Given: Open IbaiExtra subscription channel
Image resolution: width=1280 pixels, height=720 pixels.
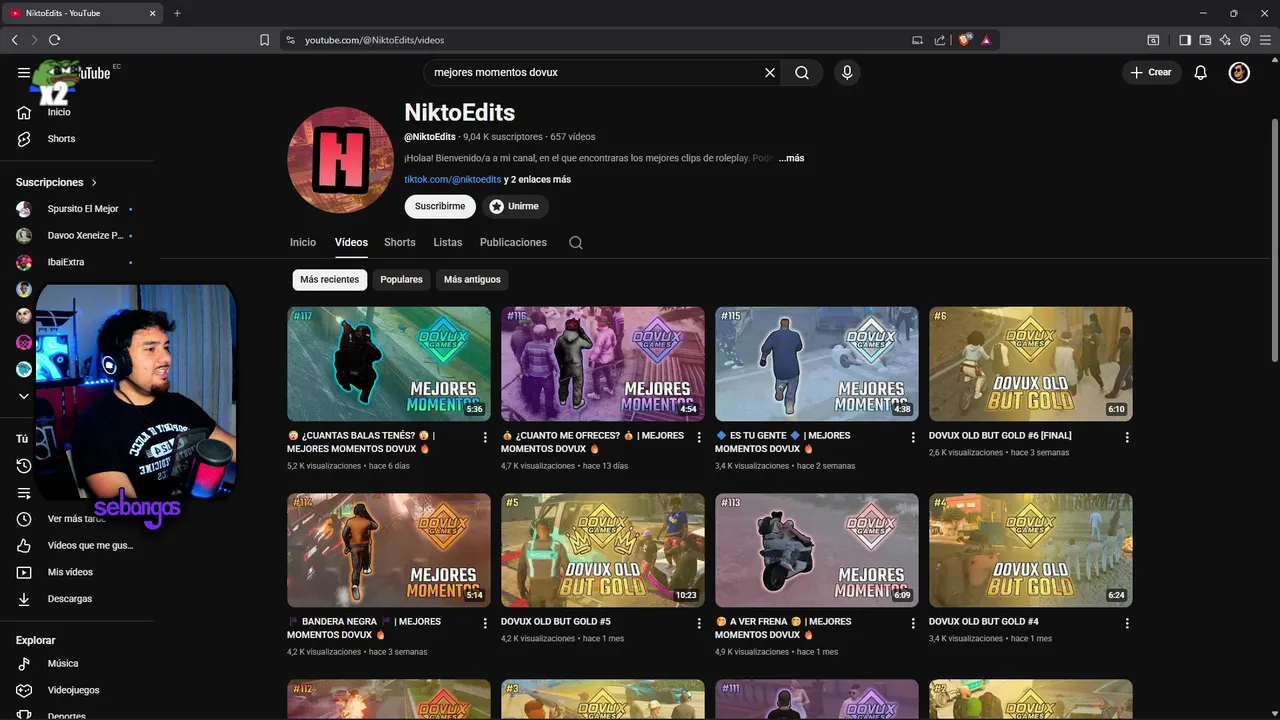Looking at the screenshot, I should [x=76, y=262].
